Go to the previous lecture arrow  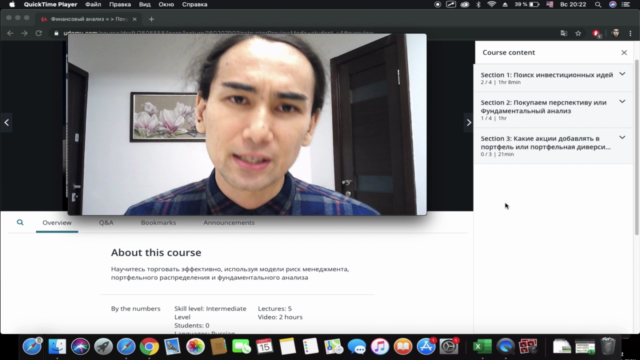click(7, 122)
